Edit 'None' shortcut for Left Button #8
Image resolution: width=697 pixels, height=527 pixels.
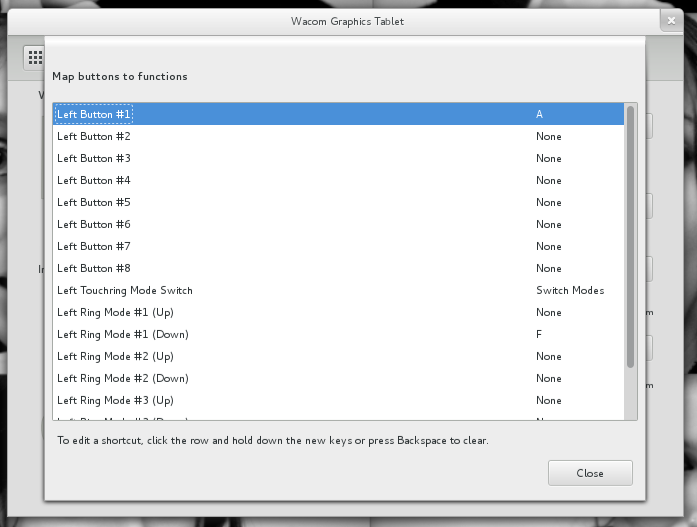point(549,268)
